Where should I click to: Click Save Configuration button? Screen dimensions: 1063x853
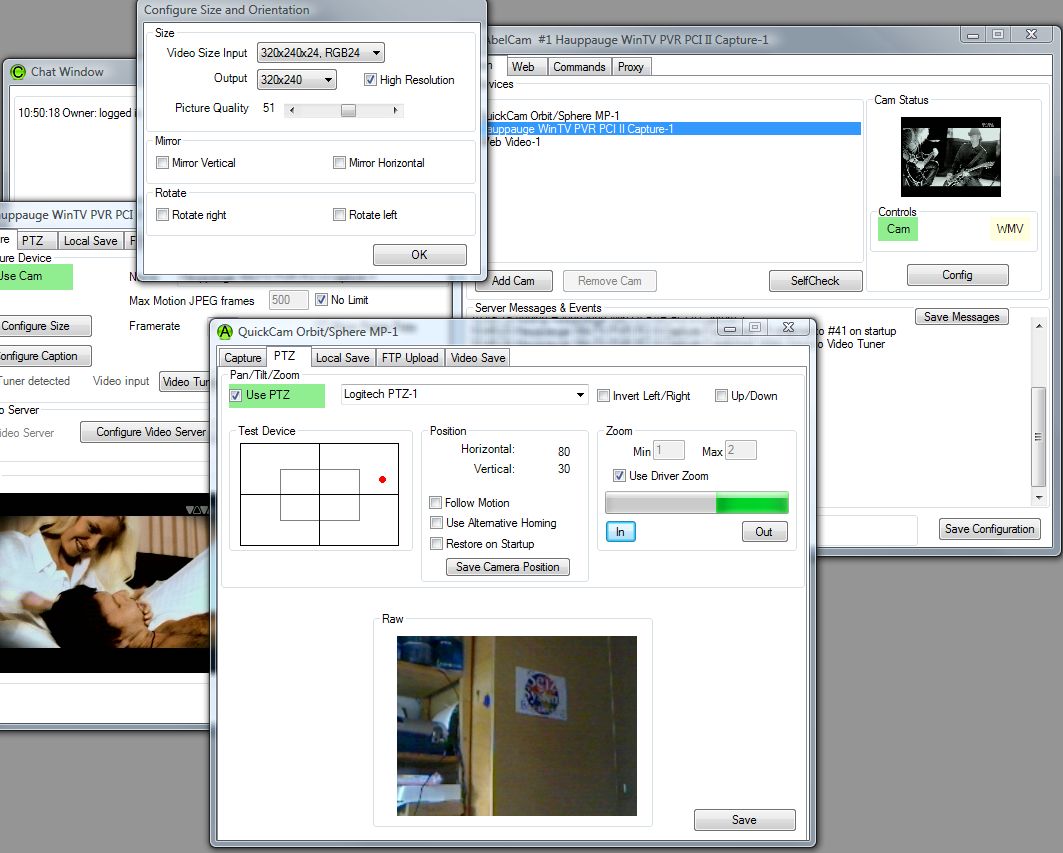click(990, 529)
